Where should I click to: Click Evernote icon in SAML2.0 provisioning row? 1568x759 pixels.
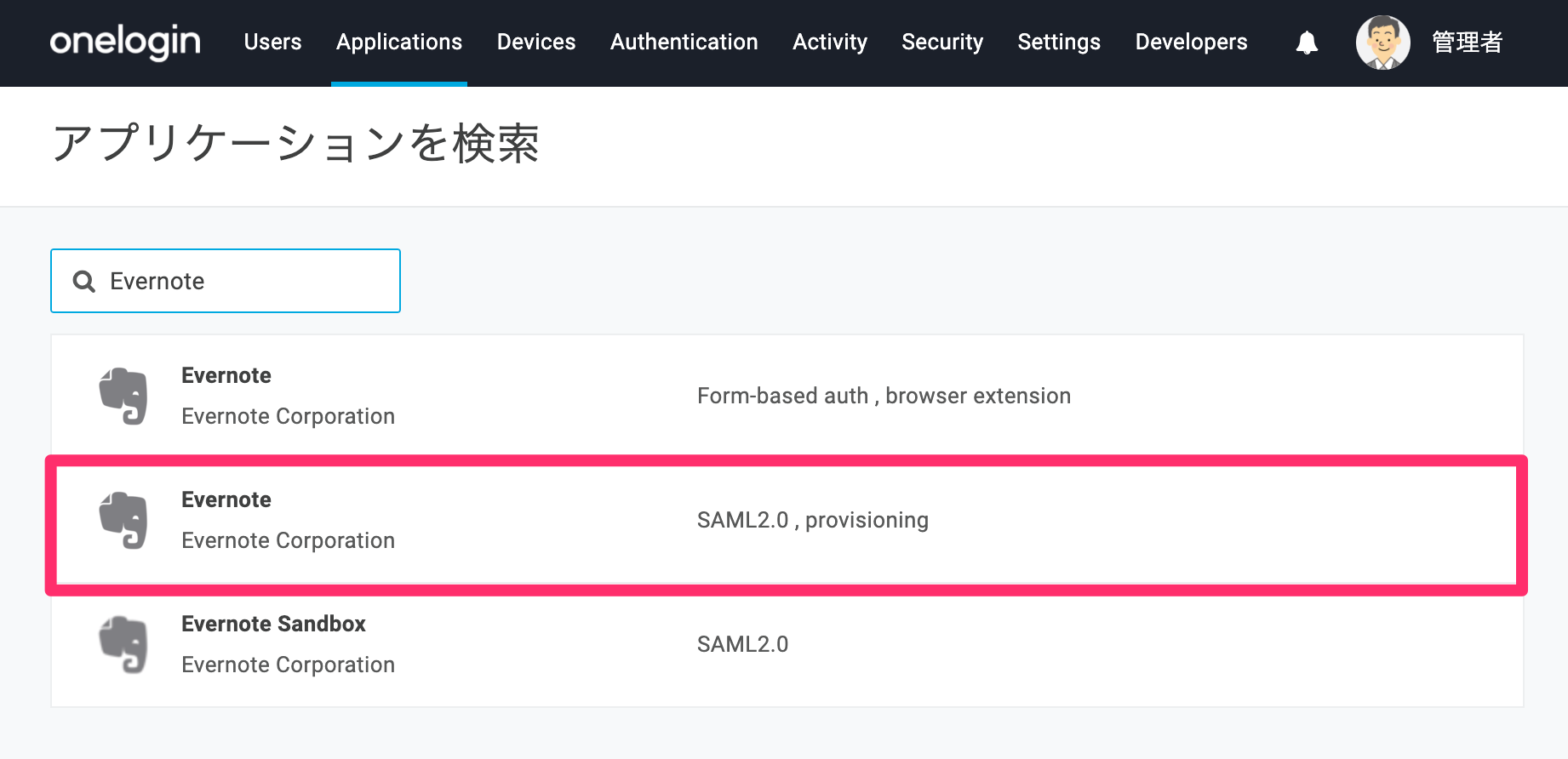pyautogui.click(x=123, y=520)
